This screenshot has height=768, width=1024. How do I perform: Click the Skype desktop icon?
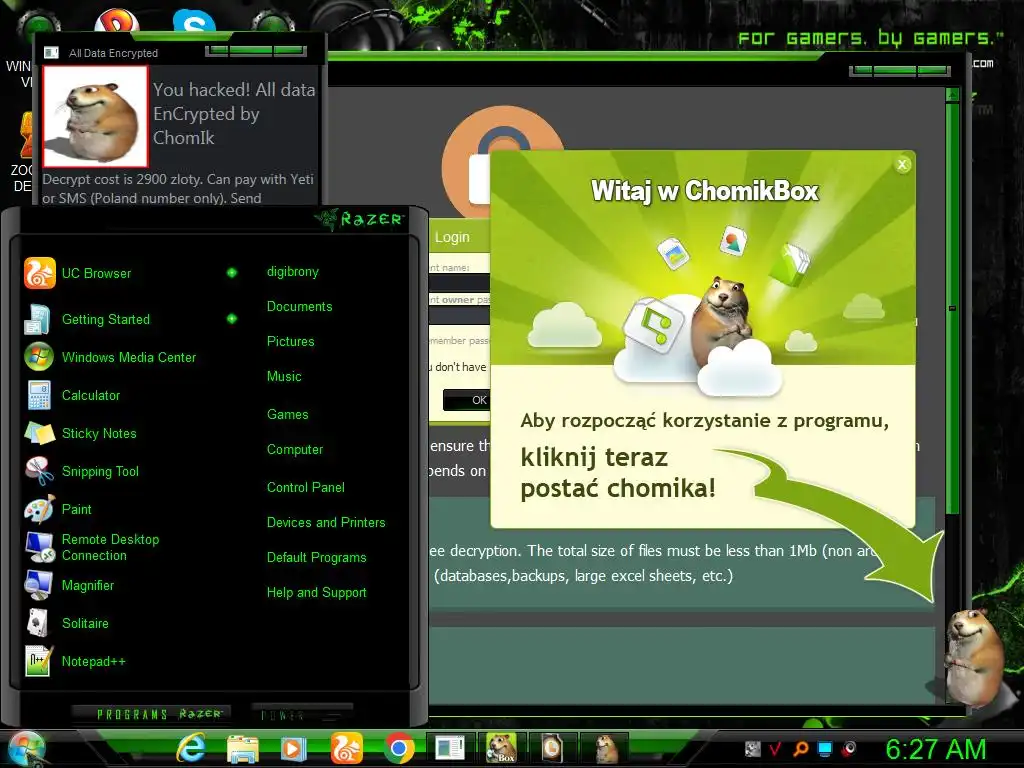(x=194, y=21)
